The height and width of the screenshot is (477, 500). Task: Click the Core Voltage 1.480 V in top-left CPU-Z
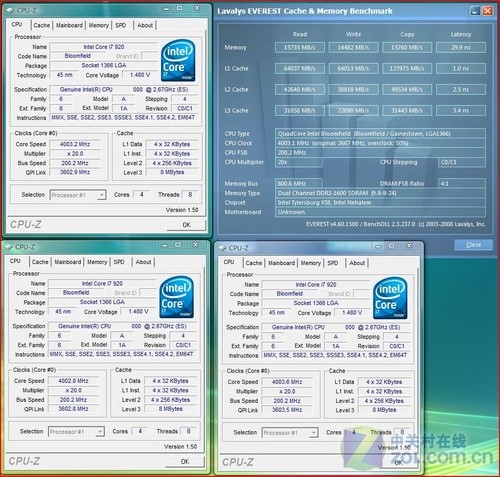pyautogui.click(x=139, y=75)
